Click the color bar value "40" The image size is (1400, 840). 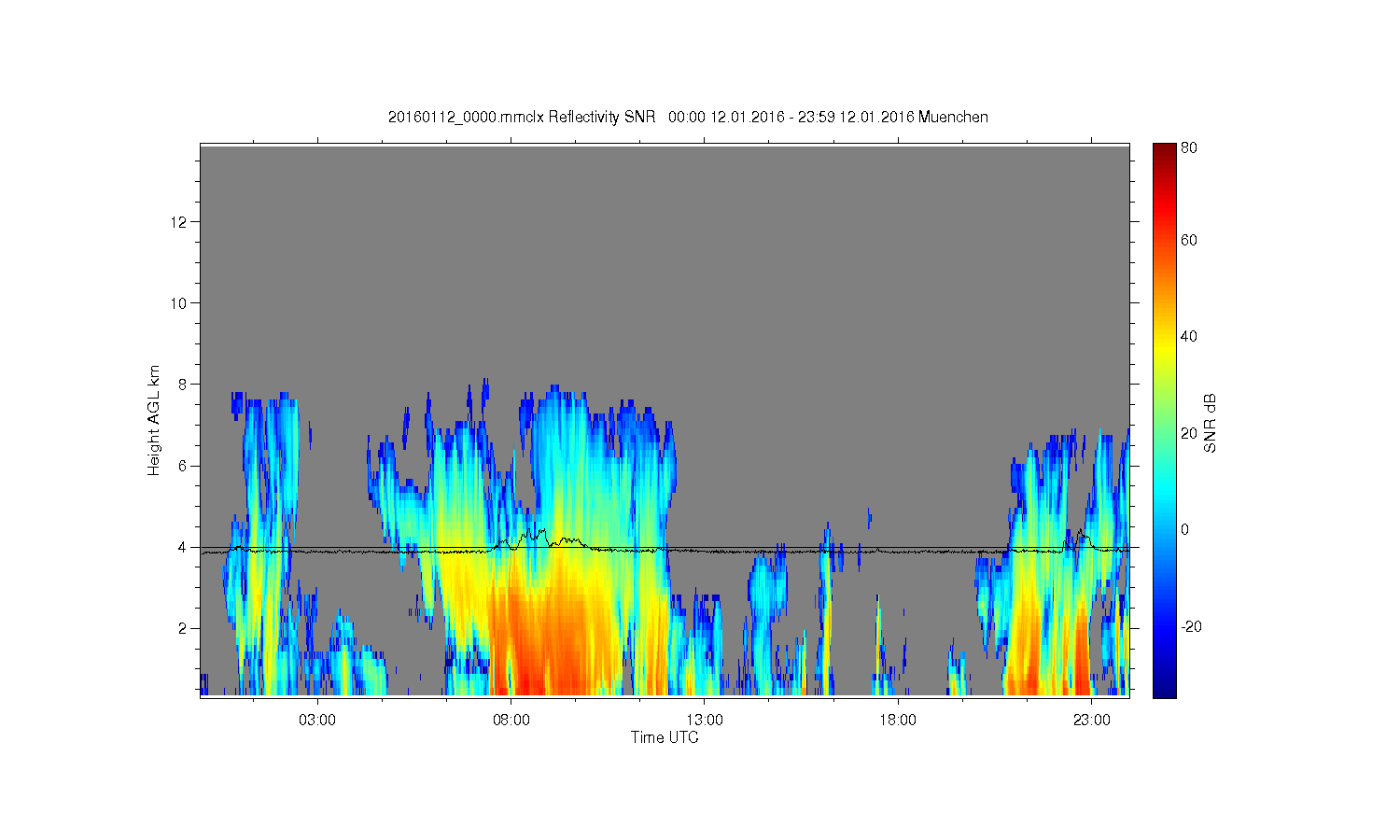(x=1189, y=337)
